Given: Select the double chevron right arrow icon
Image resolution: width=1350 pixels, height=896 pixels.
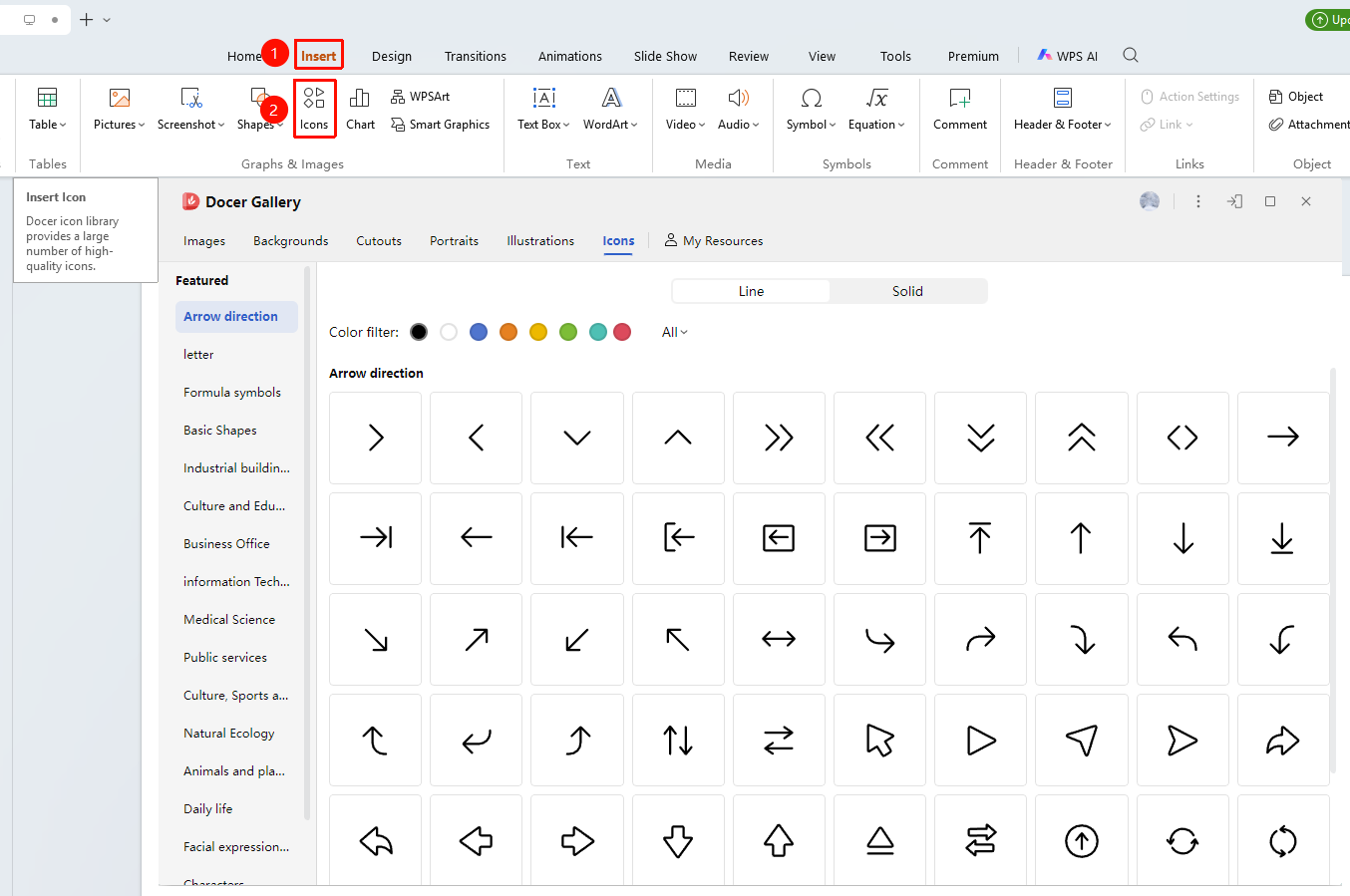Looking at the screenshot, I should (779, 438).
